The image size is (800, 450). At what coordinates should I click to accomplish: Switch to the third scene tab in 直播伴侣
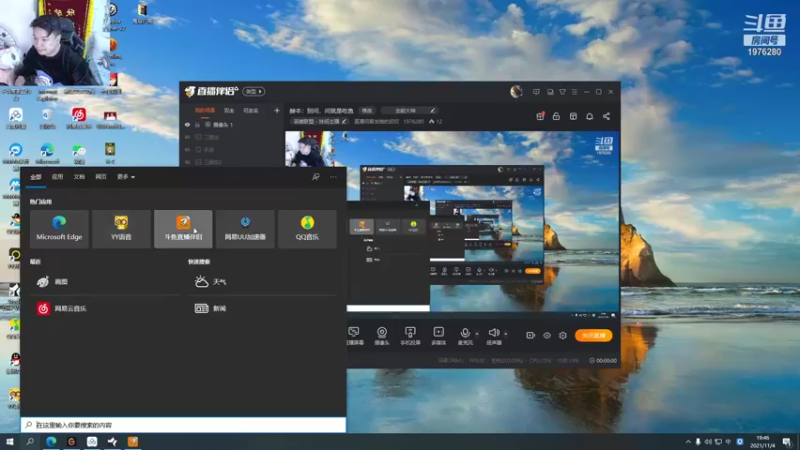pos(251,110)
